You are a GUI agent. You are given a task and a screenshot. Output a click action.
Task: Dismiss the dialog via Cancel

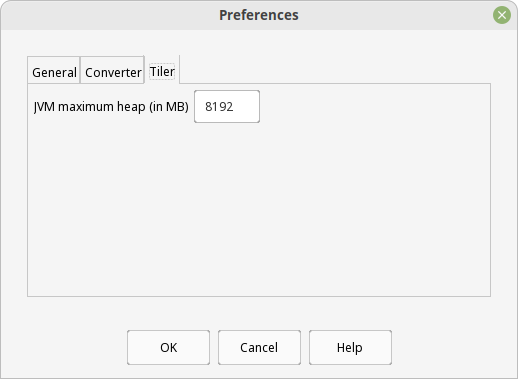pos(259,347)
